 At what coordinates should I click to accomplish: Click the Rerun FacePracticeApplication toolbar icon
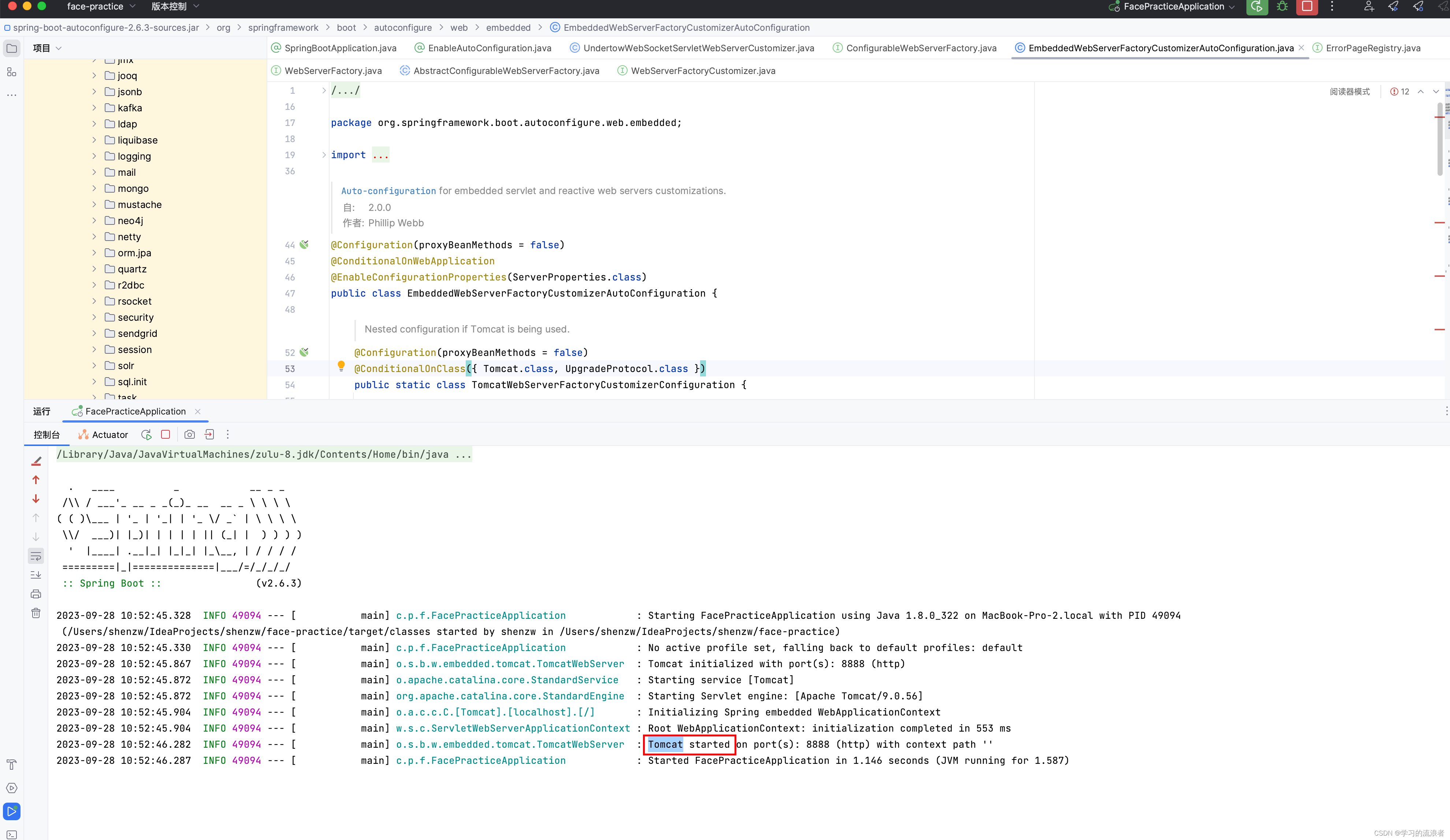pos(1257,6)
